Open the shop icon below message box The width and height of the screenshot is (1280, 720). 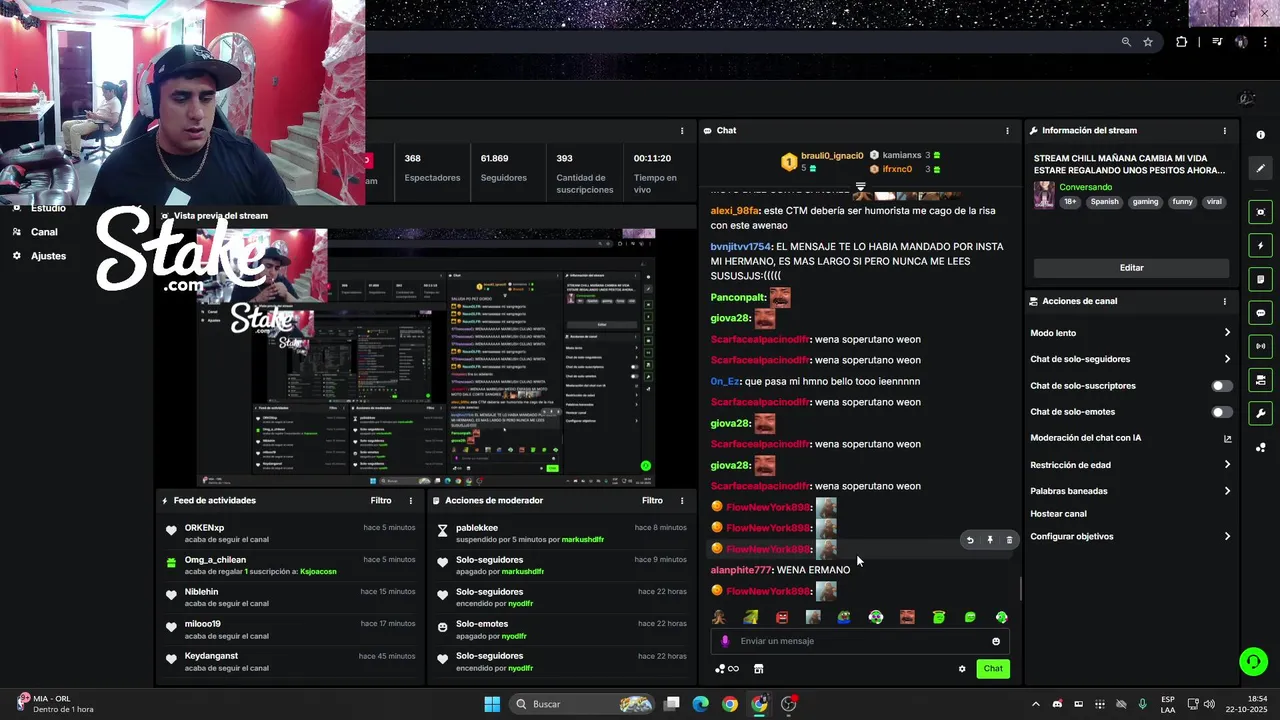[x=758, y=669]
